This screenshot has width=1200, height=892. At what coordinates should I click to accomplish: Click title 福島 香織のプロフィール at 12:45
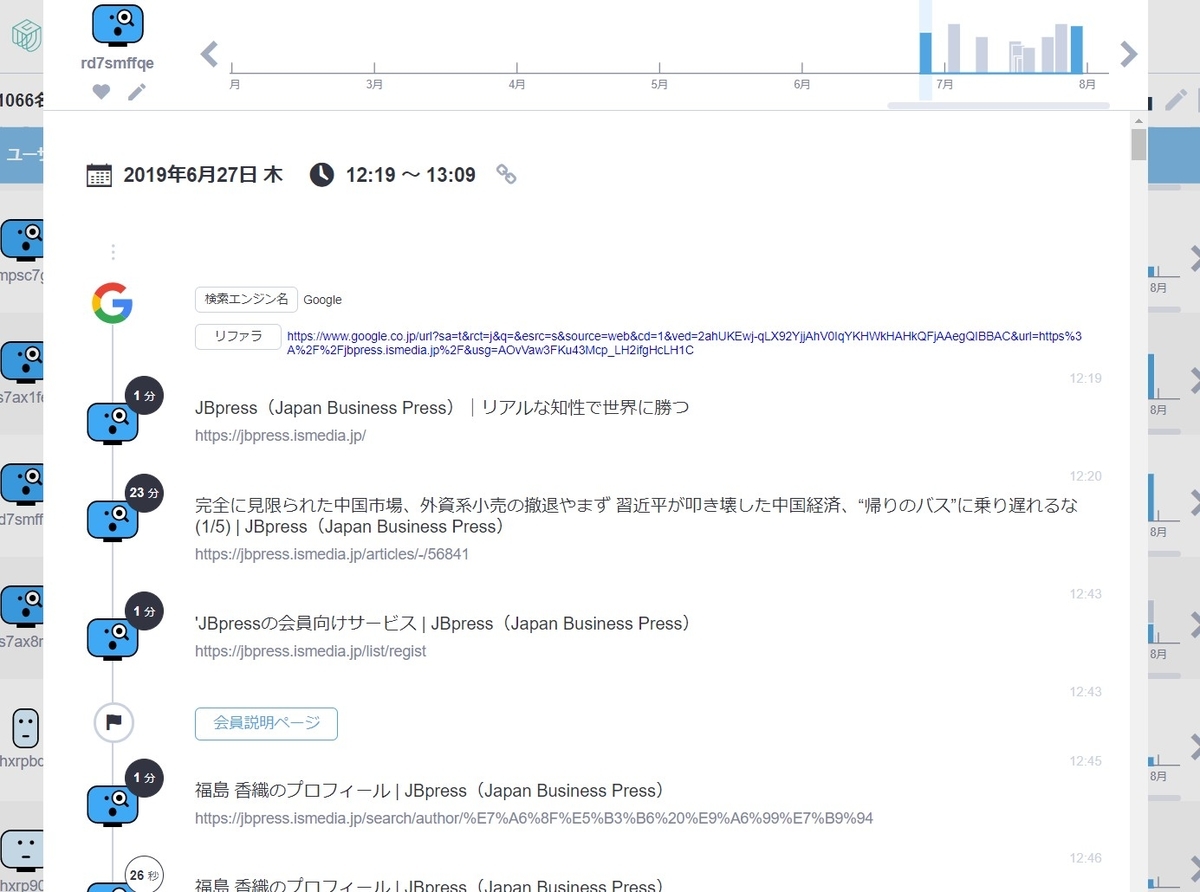point(429,790)
